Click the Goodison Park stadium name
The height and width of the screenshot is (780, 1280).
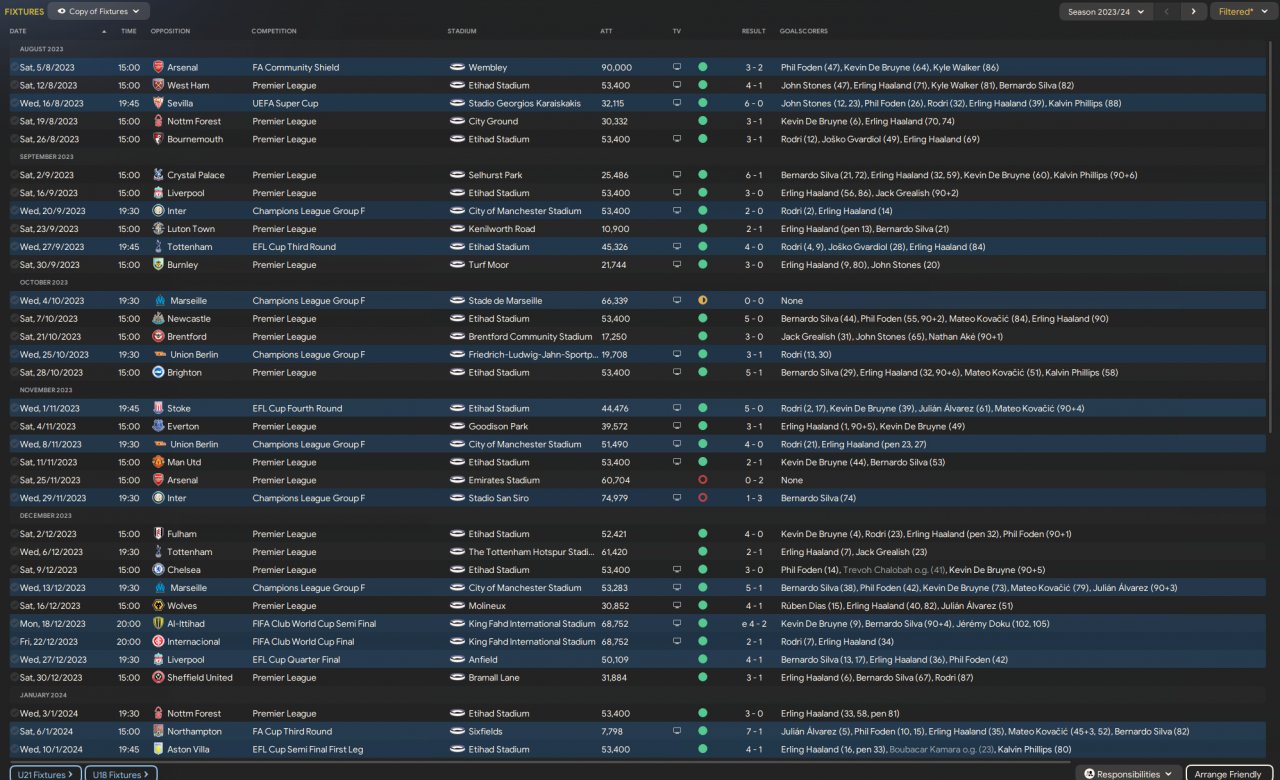(498, 426)
